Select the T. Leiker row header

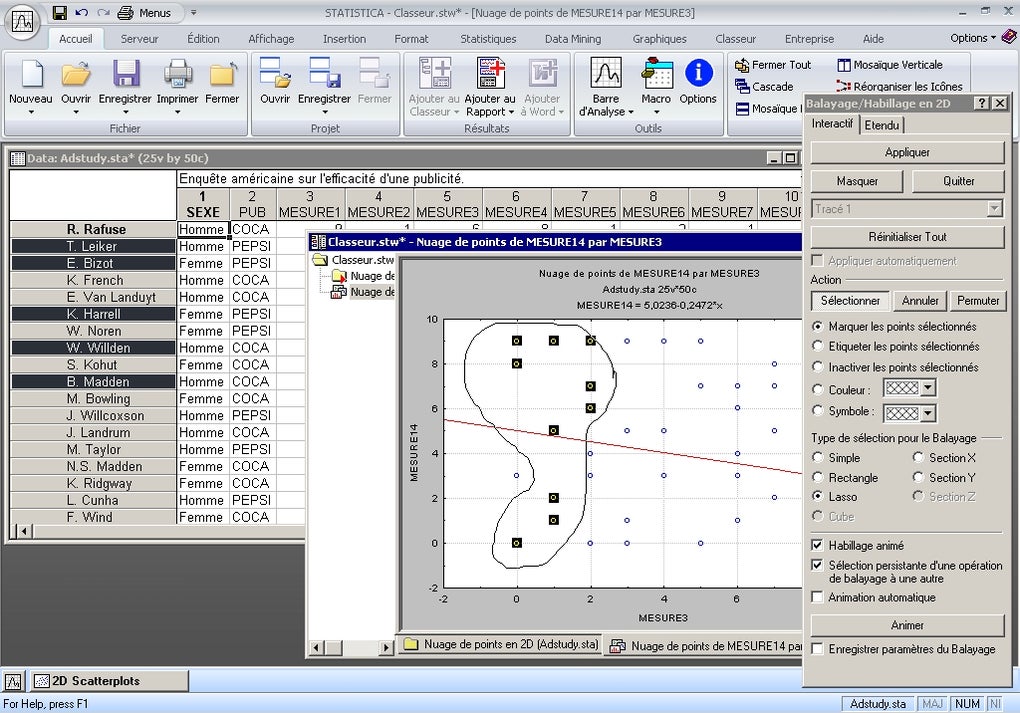[92, 246]
